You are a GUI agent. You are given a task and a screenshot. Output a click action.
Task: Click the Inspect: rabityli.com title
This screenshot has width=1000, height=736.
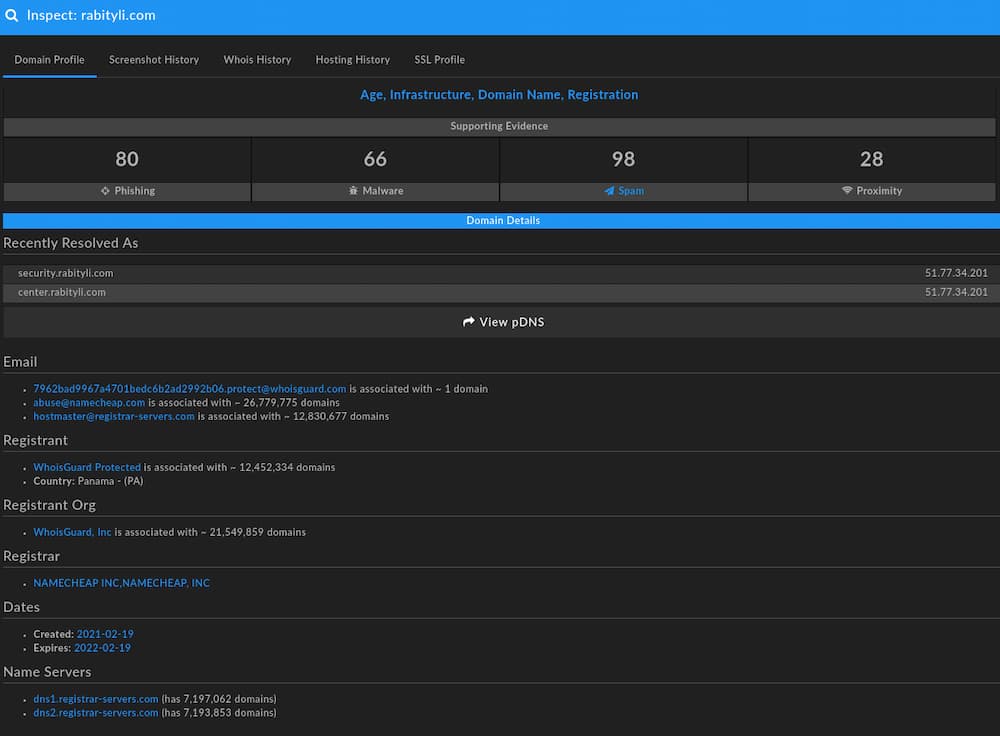pyautogui.click(x=91, y=15)
